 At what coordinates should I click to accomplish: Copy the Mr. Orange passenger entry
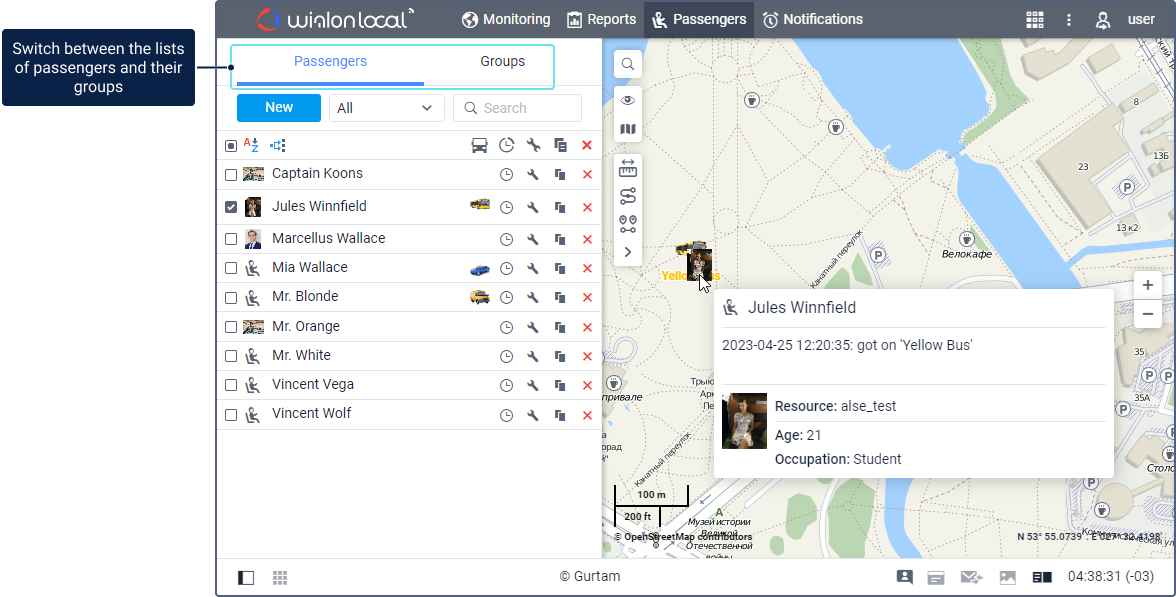pos(560,327)
